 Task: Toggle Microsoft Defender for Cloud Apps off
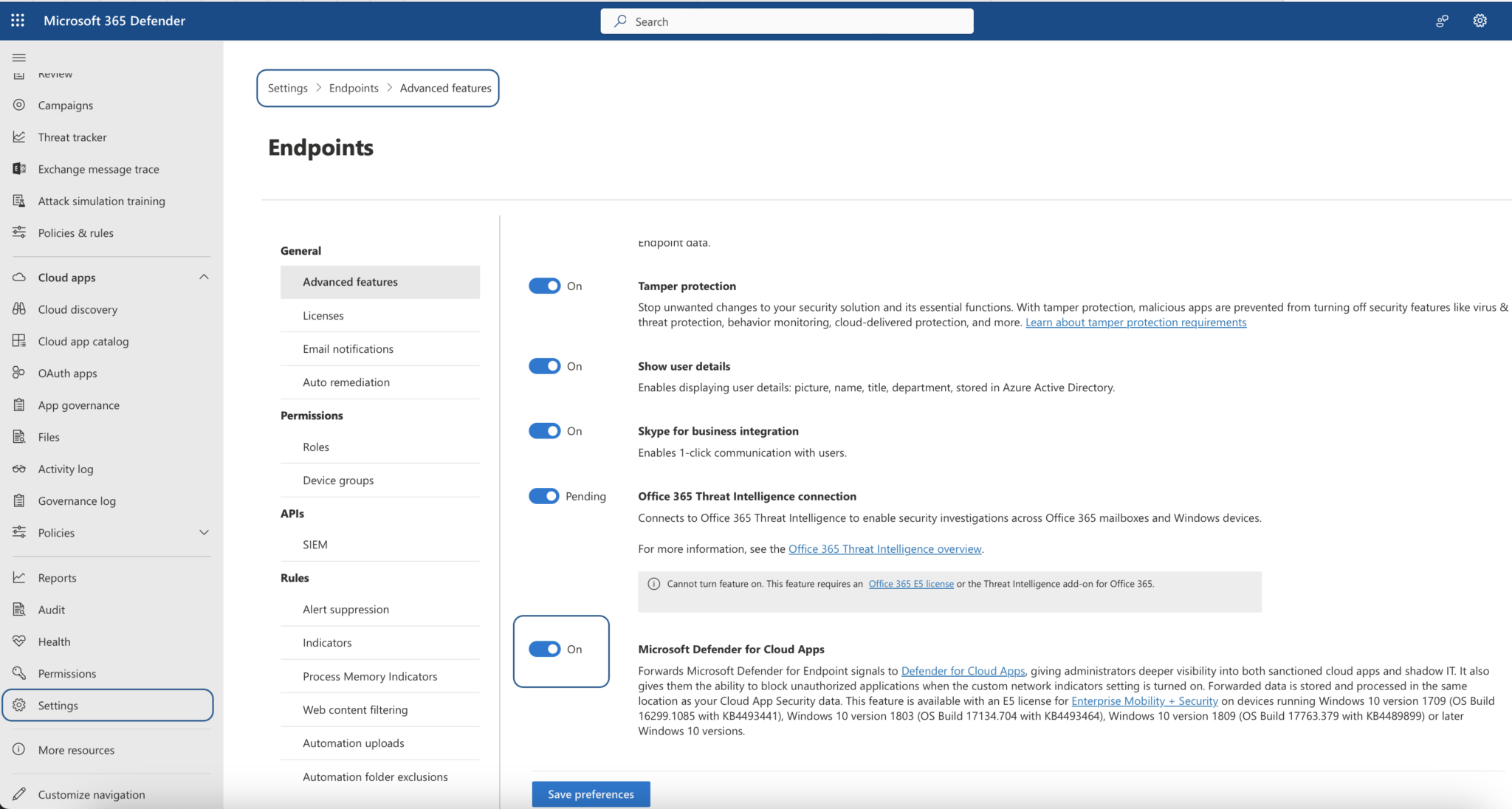pos(544,649)
